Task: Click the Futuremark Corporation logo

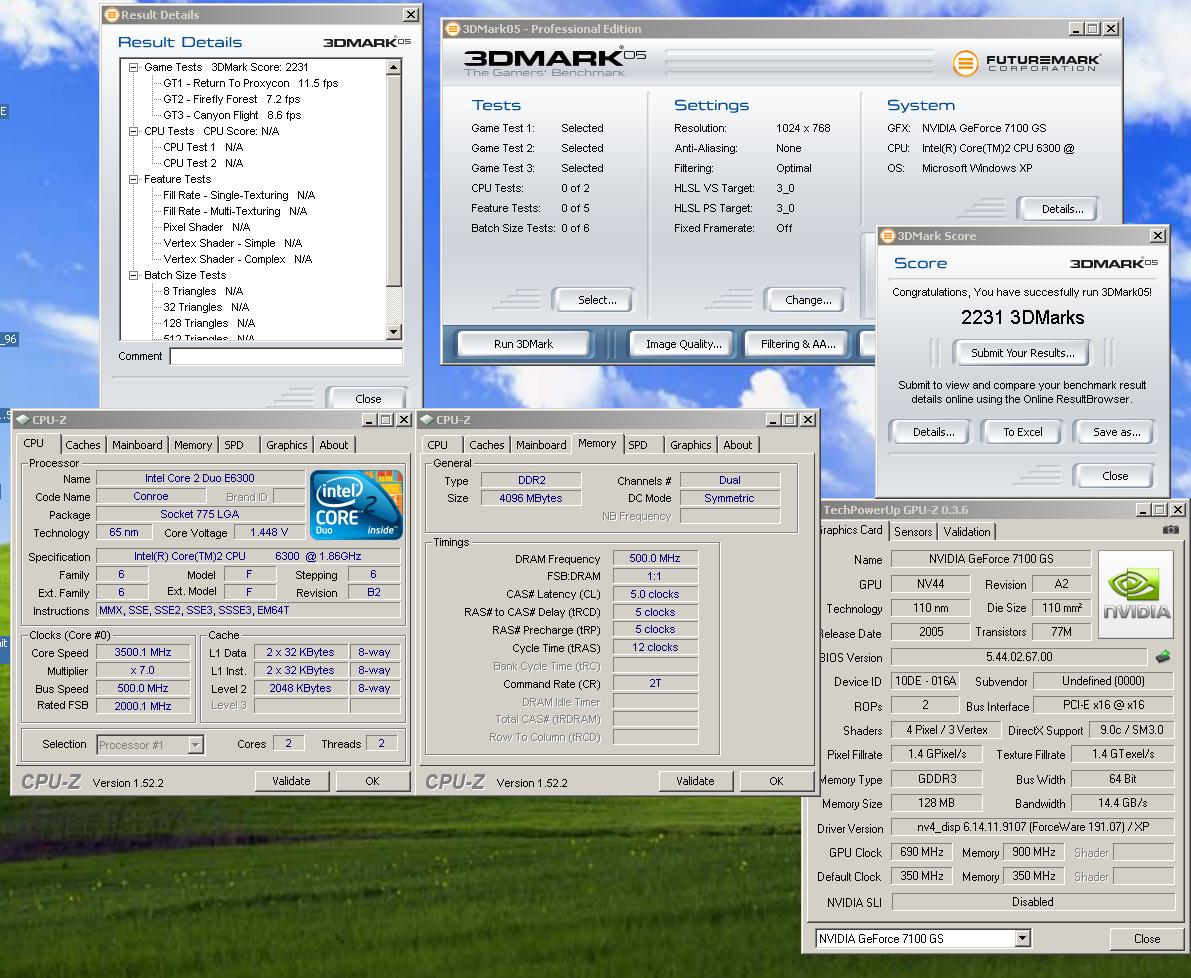Action: [1026, 62]
